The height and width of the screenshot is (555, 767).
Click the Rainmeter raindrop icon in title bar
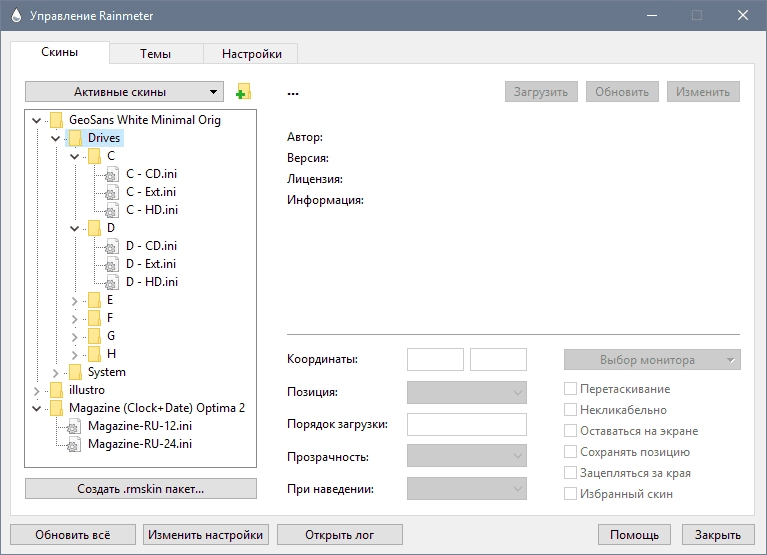(x=16, y=15)
